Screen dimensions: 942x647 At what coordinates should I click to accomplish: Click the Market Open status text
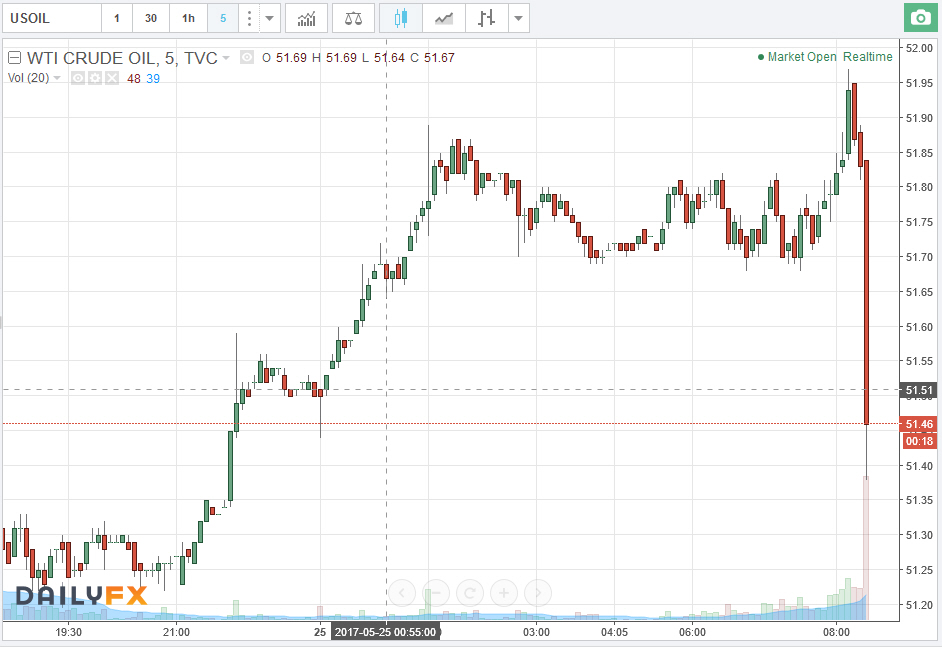(x=802, y=56)
